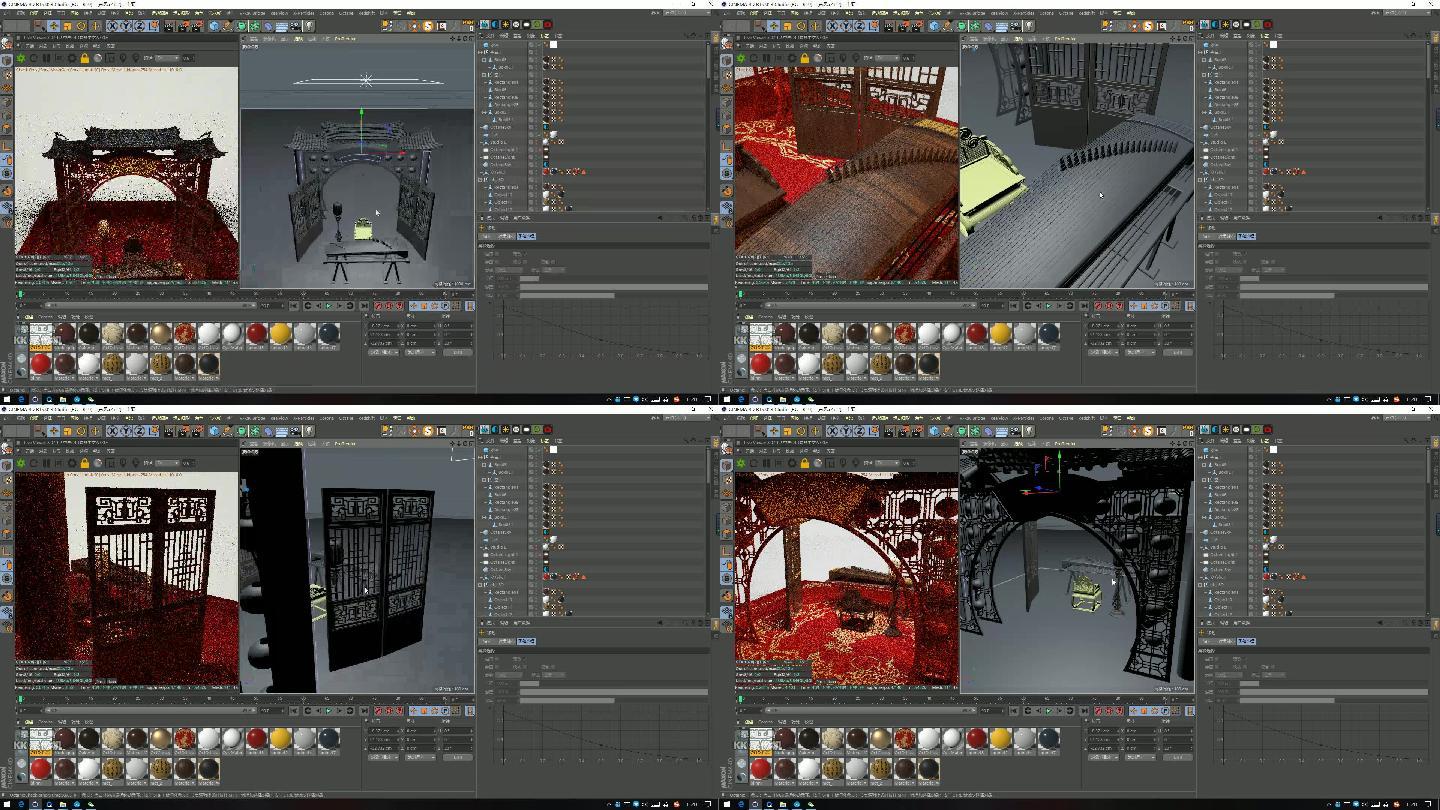Select middle attribute tab in bottom-right window
This screenshot has width=1440, height=810.
click(x=1226, y=641)
